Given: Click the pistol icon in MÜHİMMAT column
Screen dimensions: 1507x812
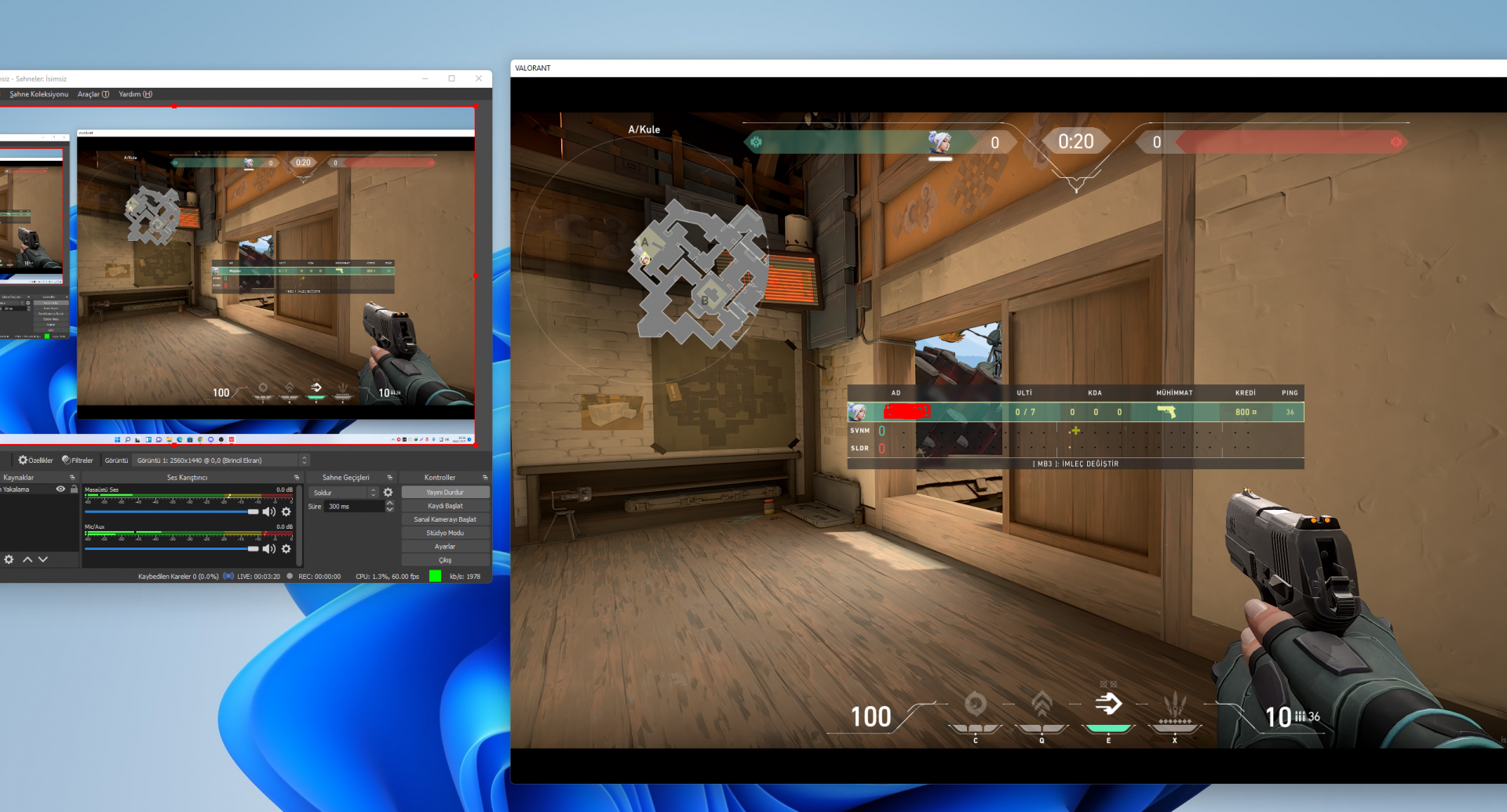Looking at the screenshot, I should (1166, 412).
